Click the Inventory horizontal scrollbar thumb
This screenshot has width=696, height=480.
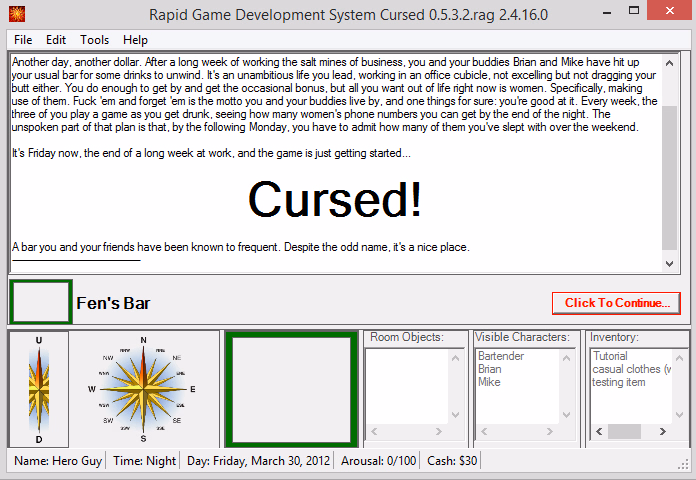pyautogui.click(x=624, y=432)
